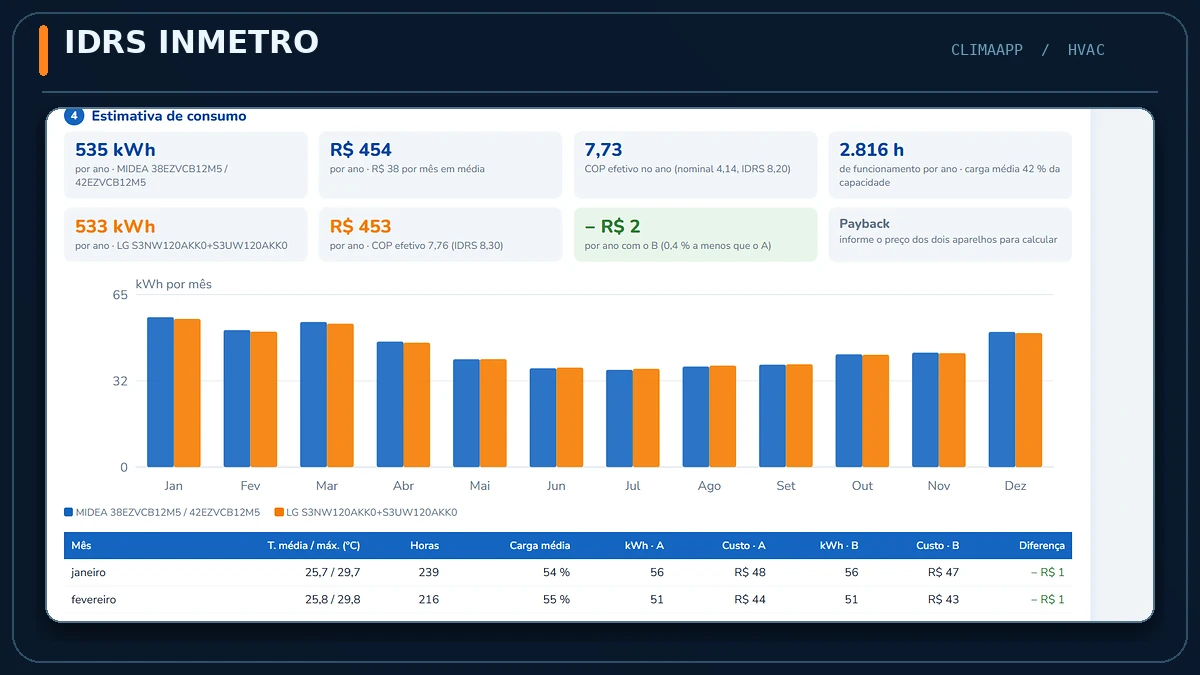Click the orange LG legend swatch

[x=279, y=512]
